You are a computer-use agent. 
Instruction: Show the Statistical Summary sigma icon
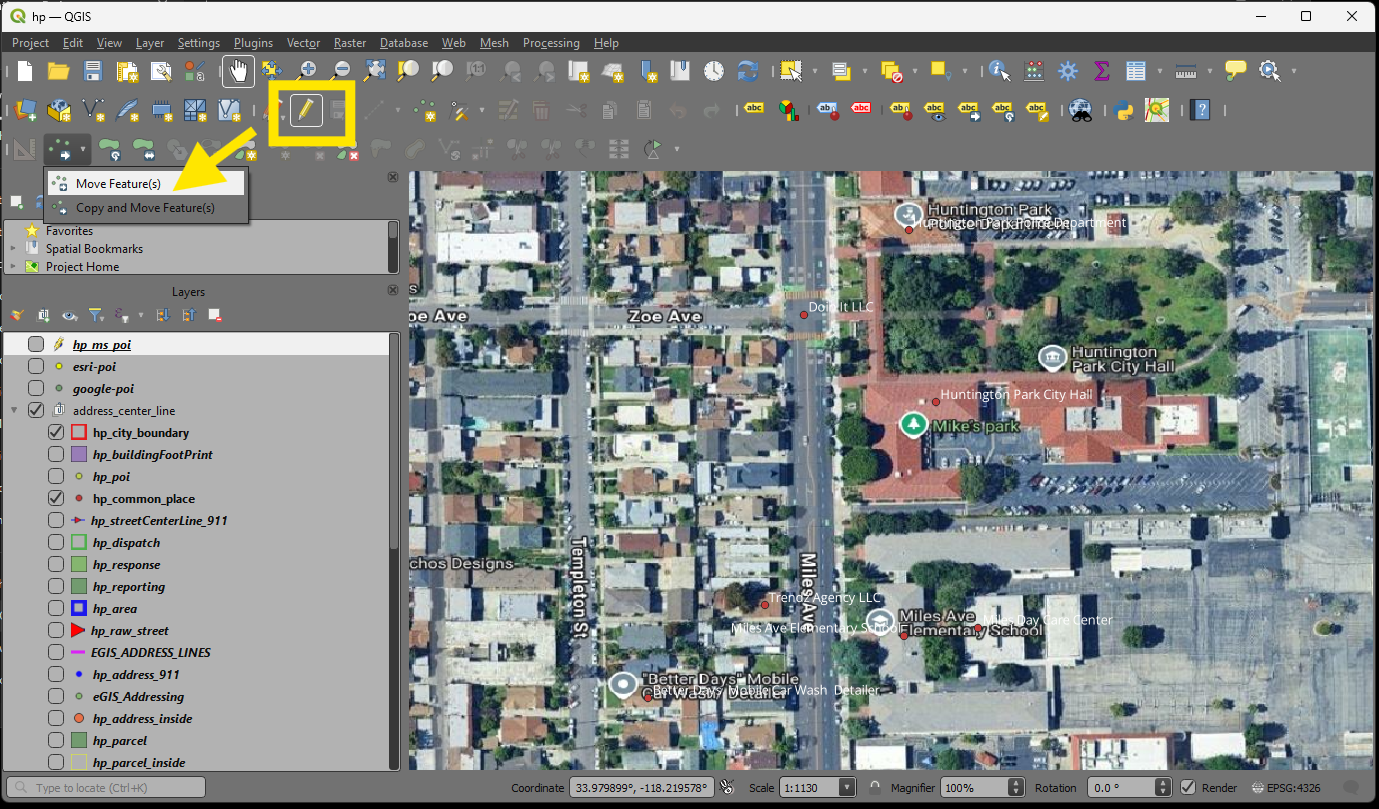pos(1102,71)
